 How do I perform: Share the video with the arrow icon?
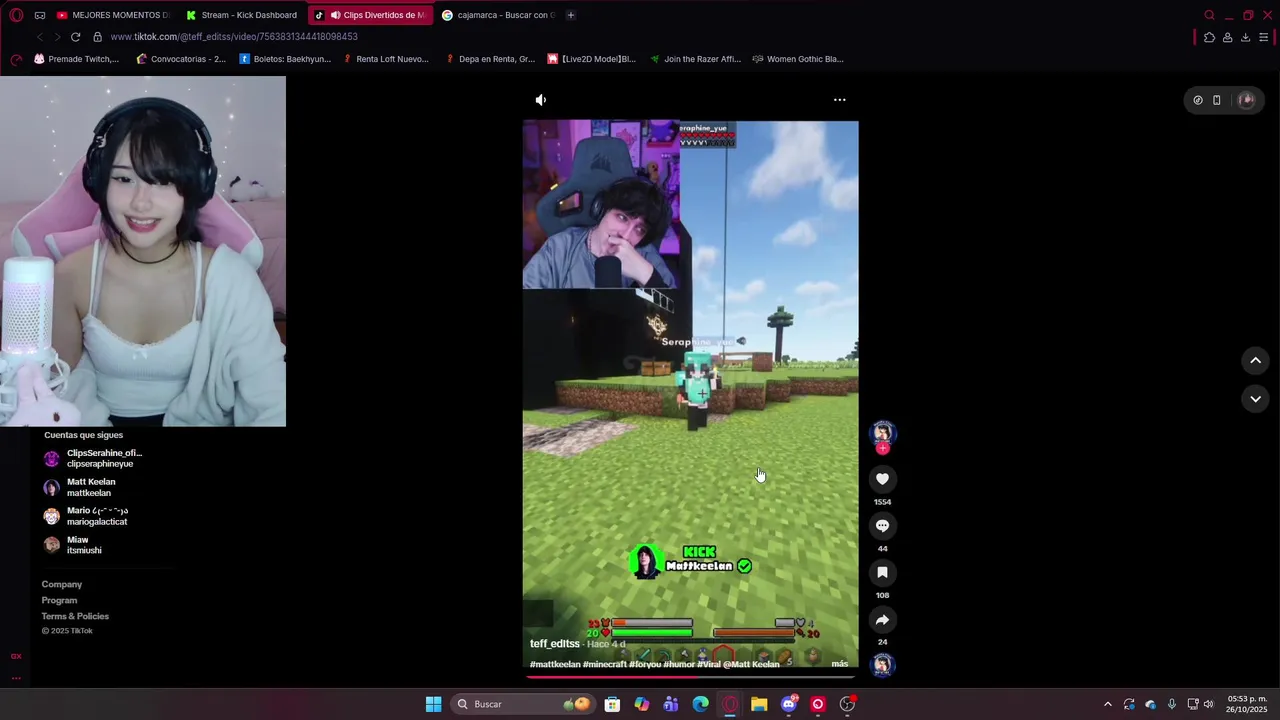tap(882, 620)
